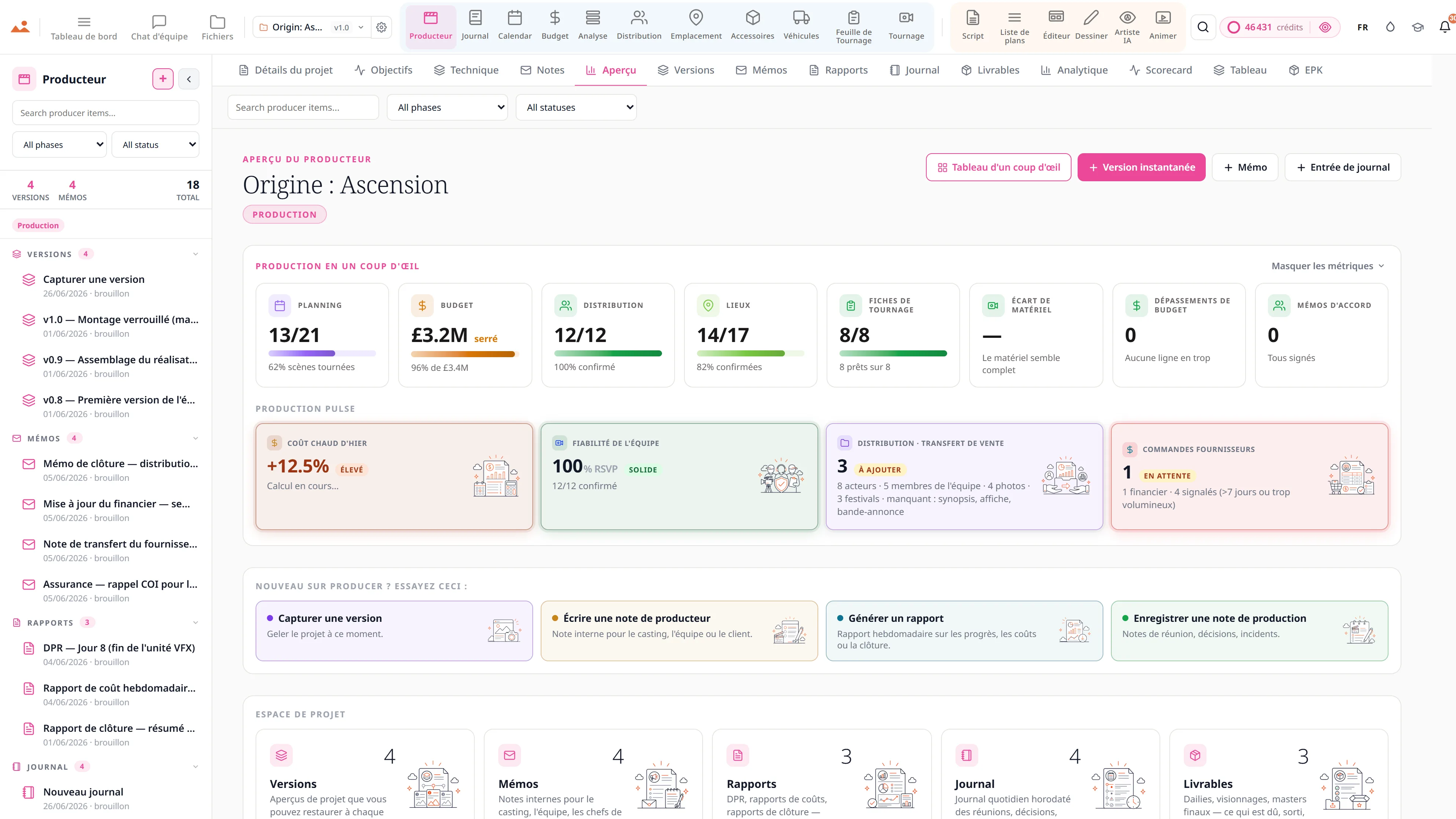This screenshot has width=1456, height=819.
Task: Click the app logo home icon
Action: point(20,27)
